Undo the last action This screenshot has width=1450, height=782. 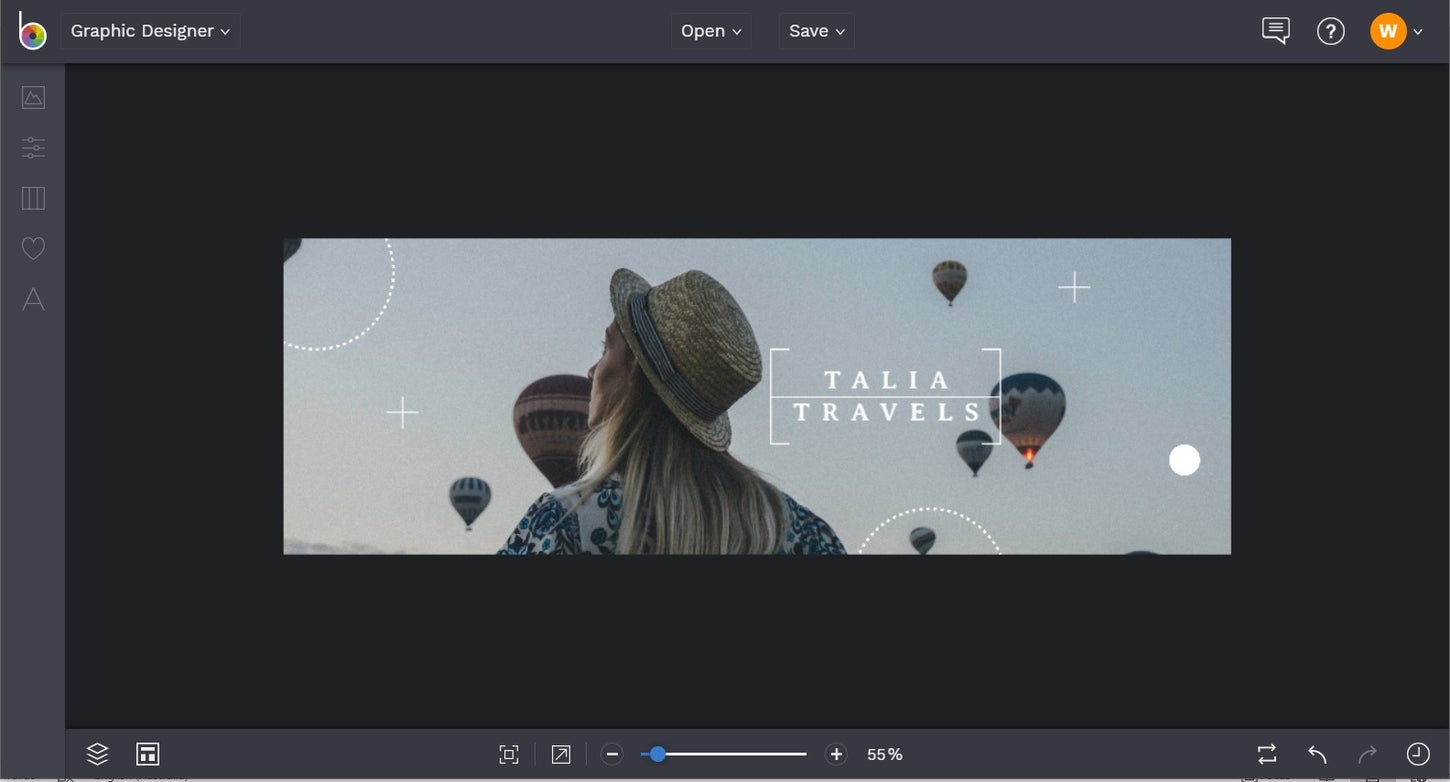click(x=1315, y=754)
